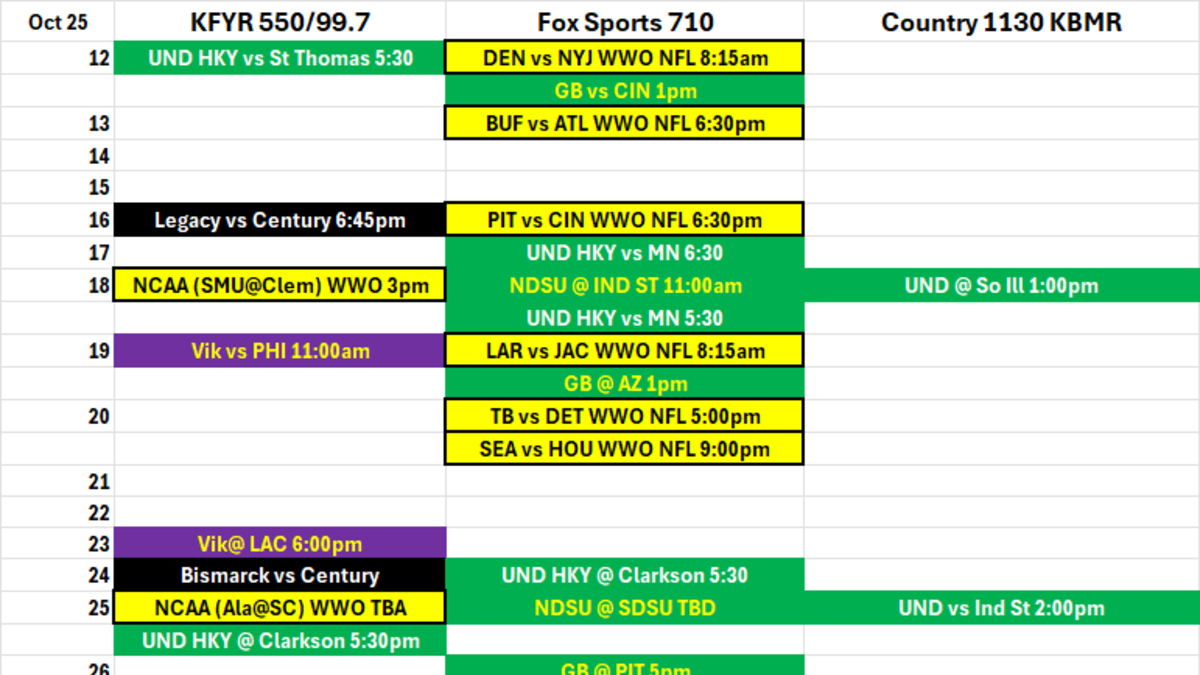This screenshot has width=1200, height=675.
Task: Select BUF vs ATL WWO NFL cell
Action: pos(625,124)
